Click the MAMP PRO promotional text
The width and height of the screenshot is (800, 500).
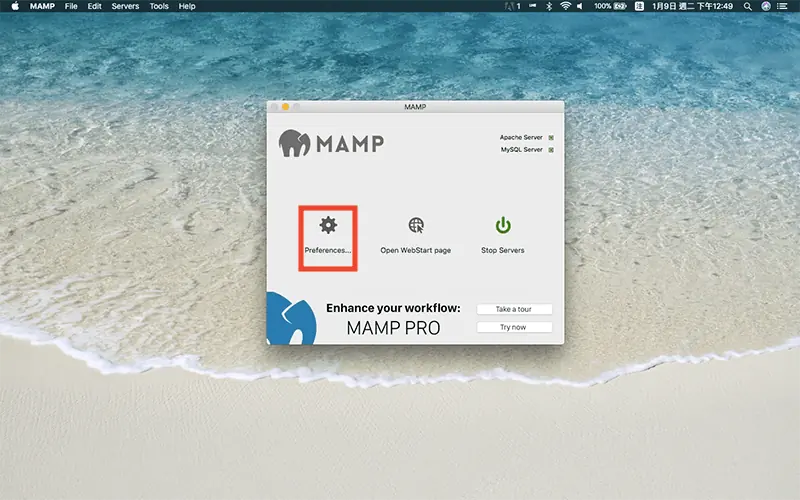pyautogui.click(x=393, y=328)
